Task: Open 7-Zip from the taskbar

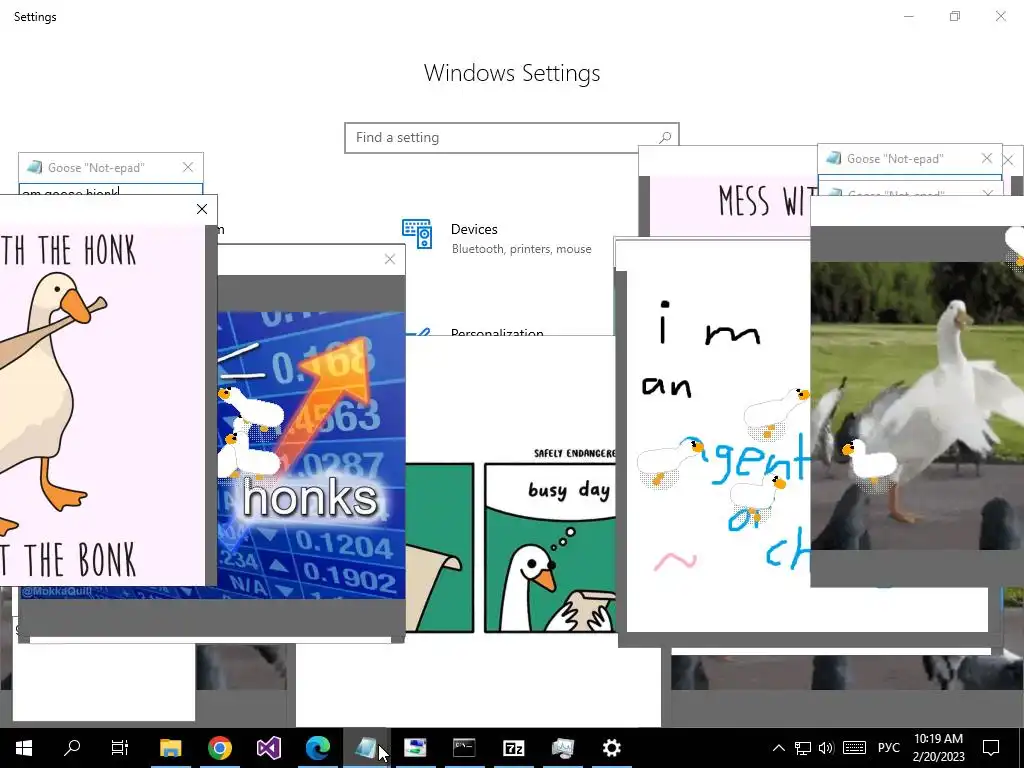Action: click(514, 747)
